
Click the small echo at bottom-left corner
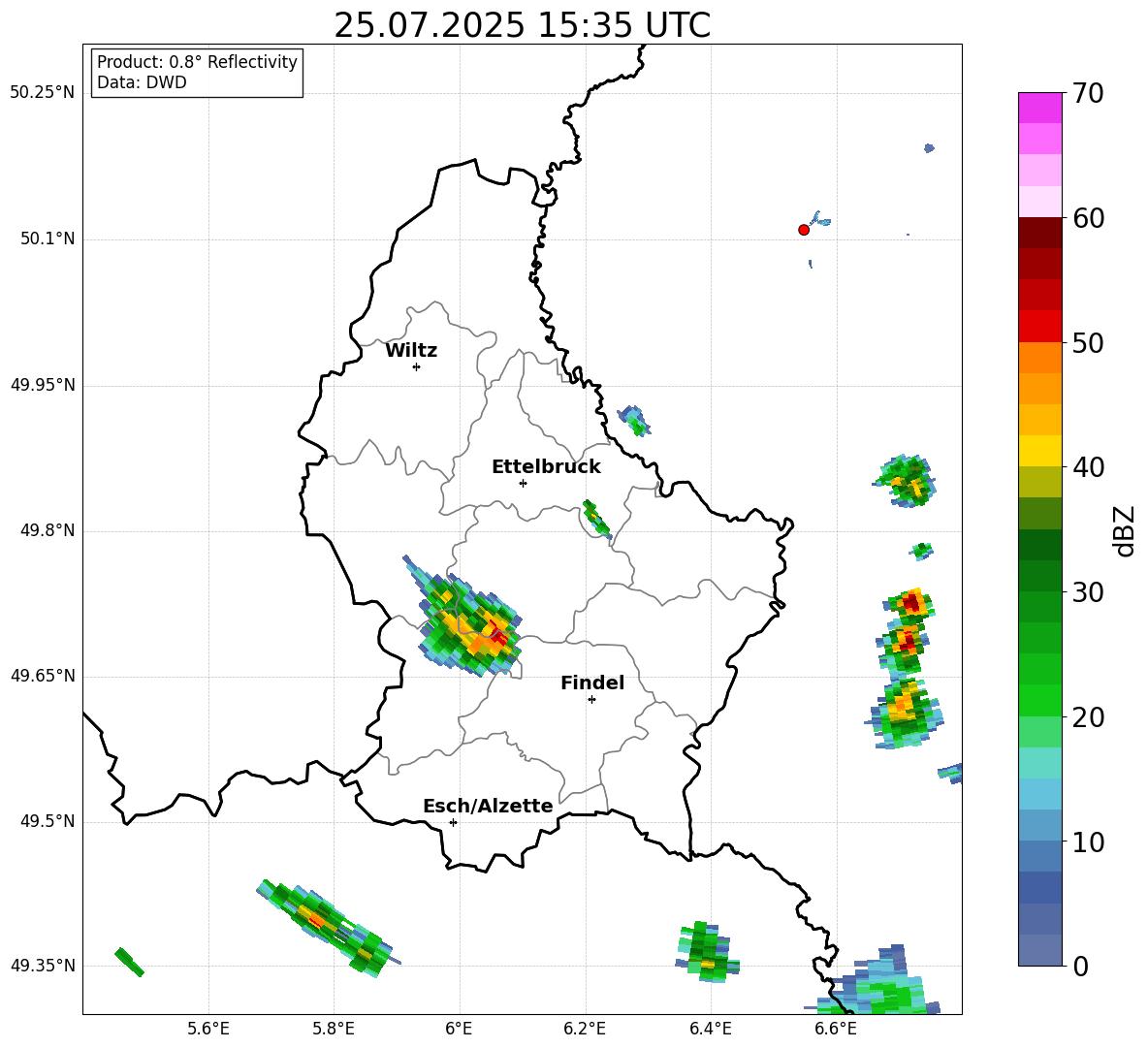(x=130, y=962)
